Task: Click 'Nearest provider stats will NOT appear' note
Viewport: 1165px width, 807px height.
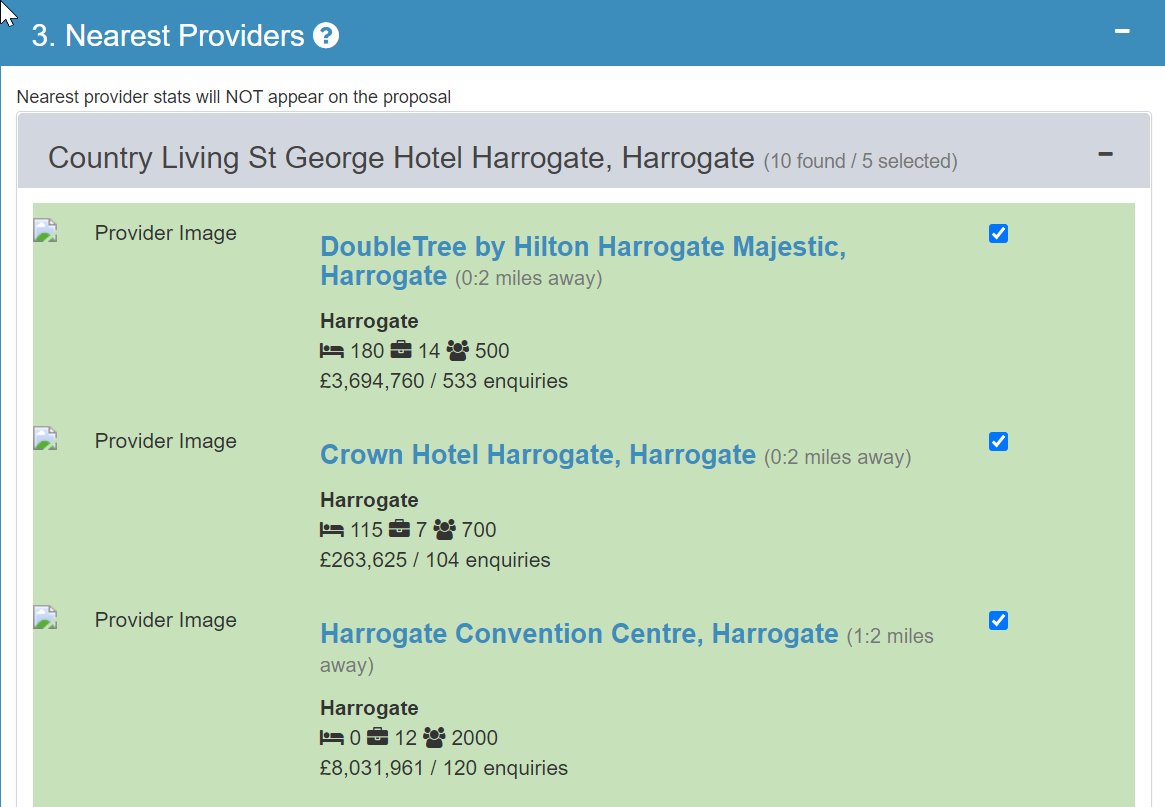Action: [x=233, y=97]
